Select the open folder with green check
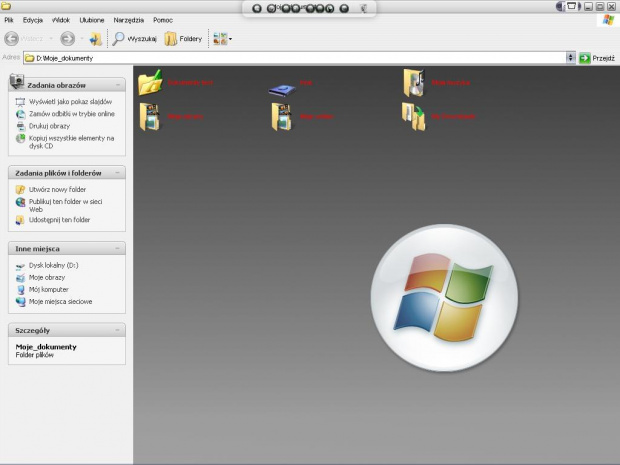Viewport: 620px width, 465px height. (x=150, y=82)
